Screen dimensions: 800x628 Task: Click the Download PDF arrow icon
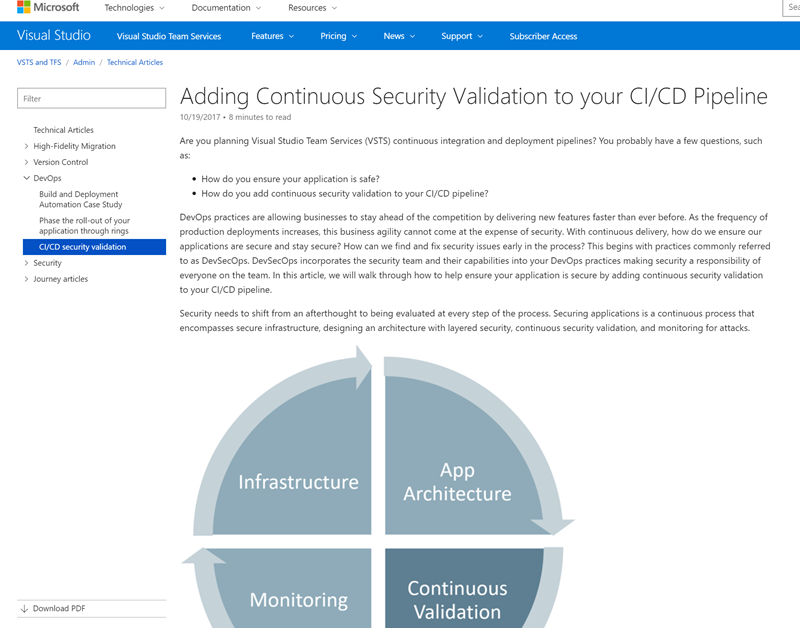(x=22, y=608)
